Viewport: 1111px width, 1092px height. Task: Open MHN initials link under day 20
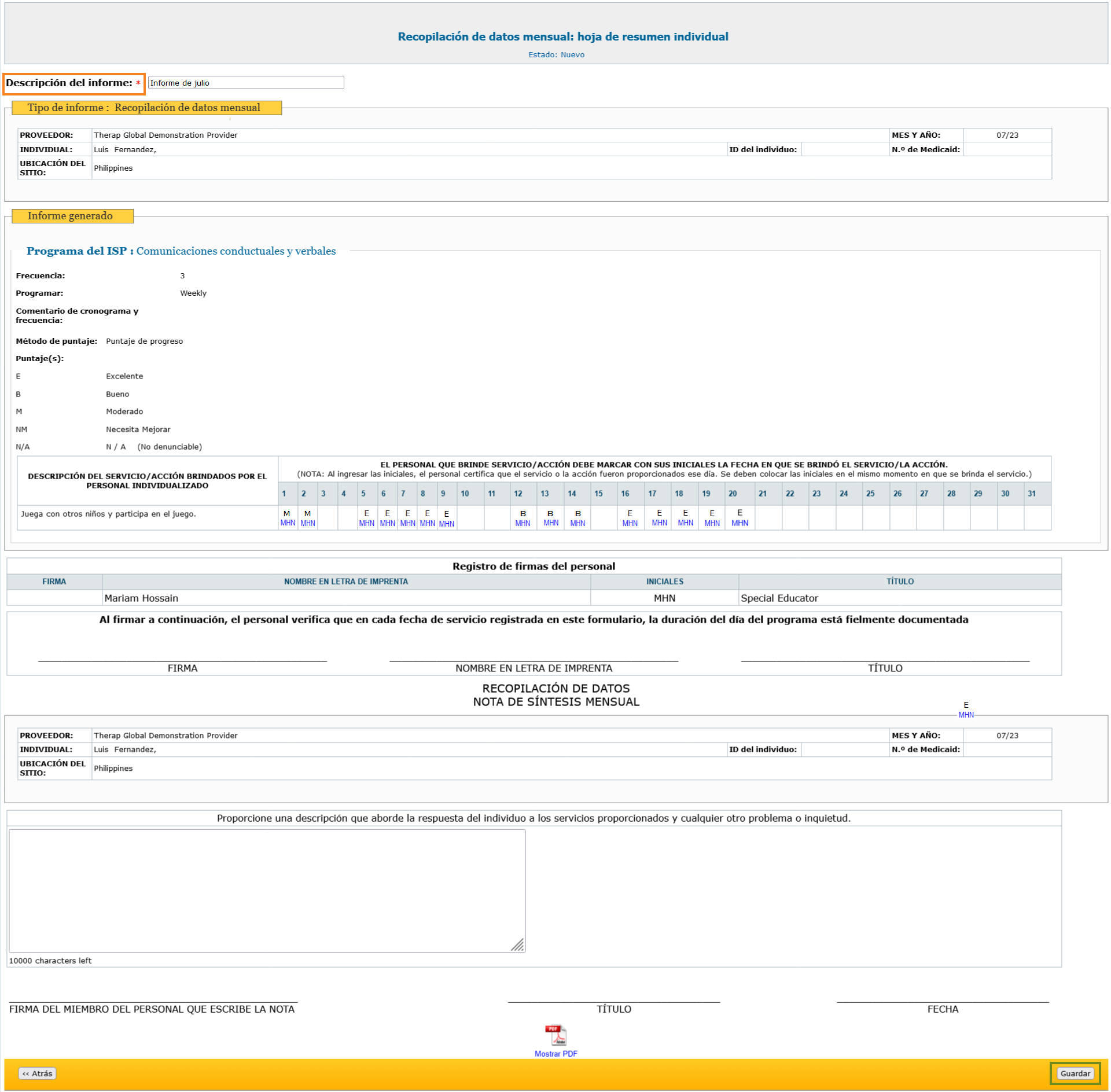[740, 523]
